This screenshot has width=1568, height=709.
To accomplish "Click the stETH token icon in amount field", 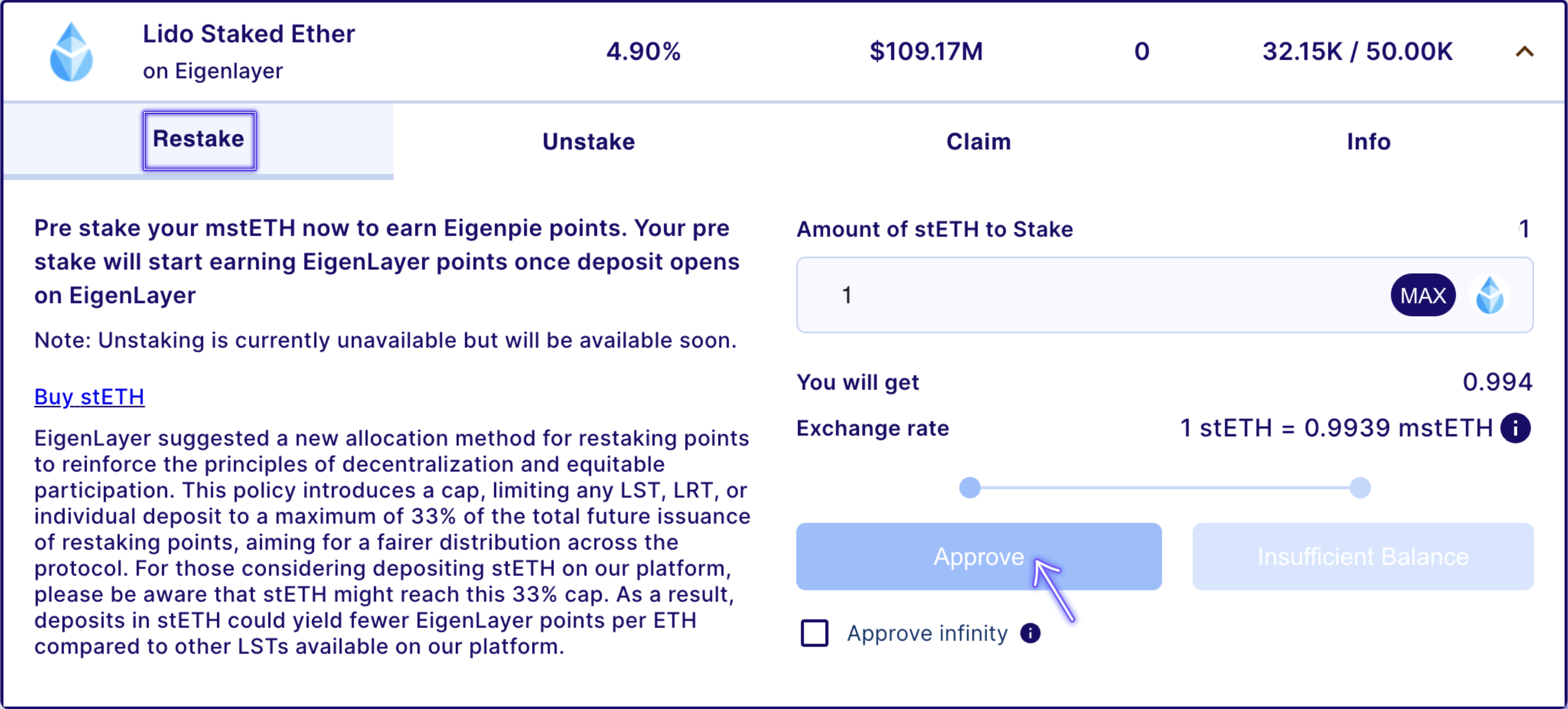I will coord(1489,295).
